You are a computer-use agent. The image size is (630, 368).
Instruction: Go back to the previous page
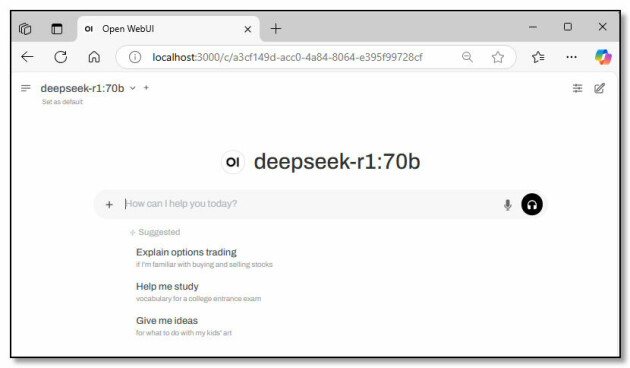coord(27,57)
